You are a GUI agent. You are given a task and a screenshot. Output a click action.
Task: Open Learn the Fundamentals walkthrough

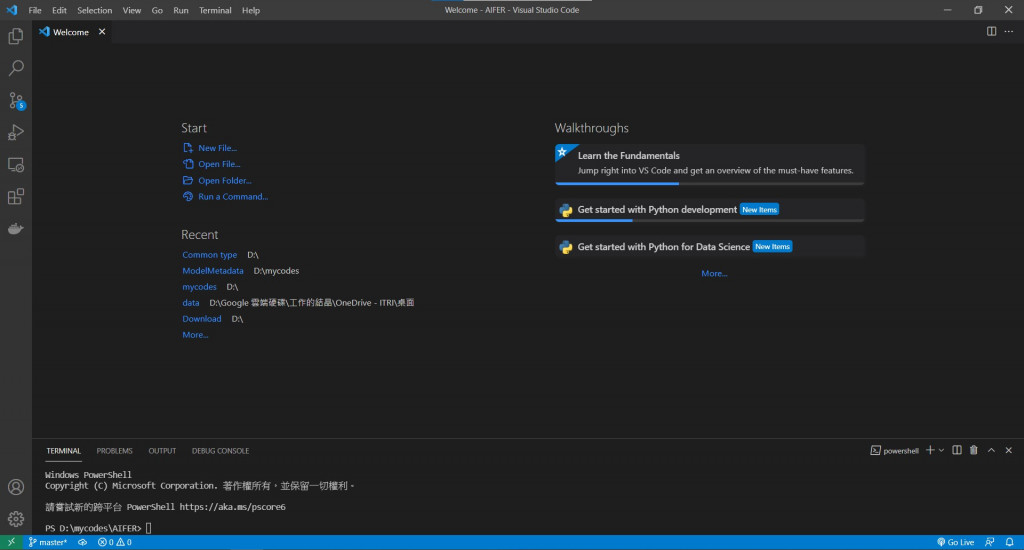(x=709, y=164)
